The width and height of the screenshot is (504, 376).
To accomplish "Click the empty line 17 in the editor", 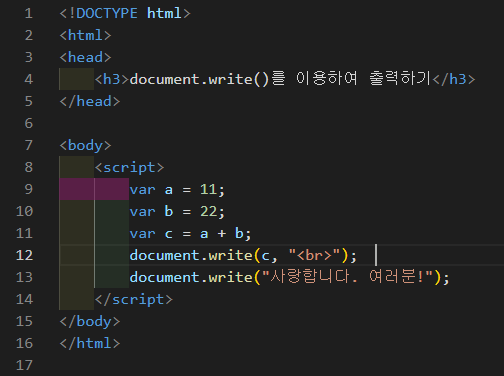I will pos(281,365).
